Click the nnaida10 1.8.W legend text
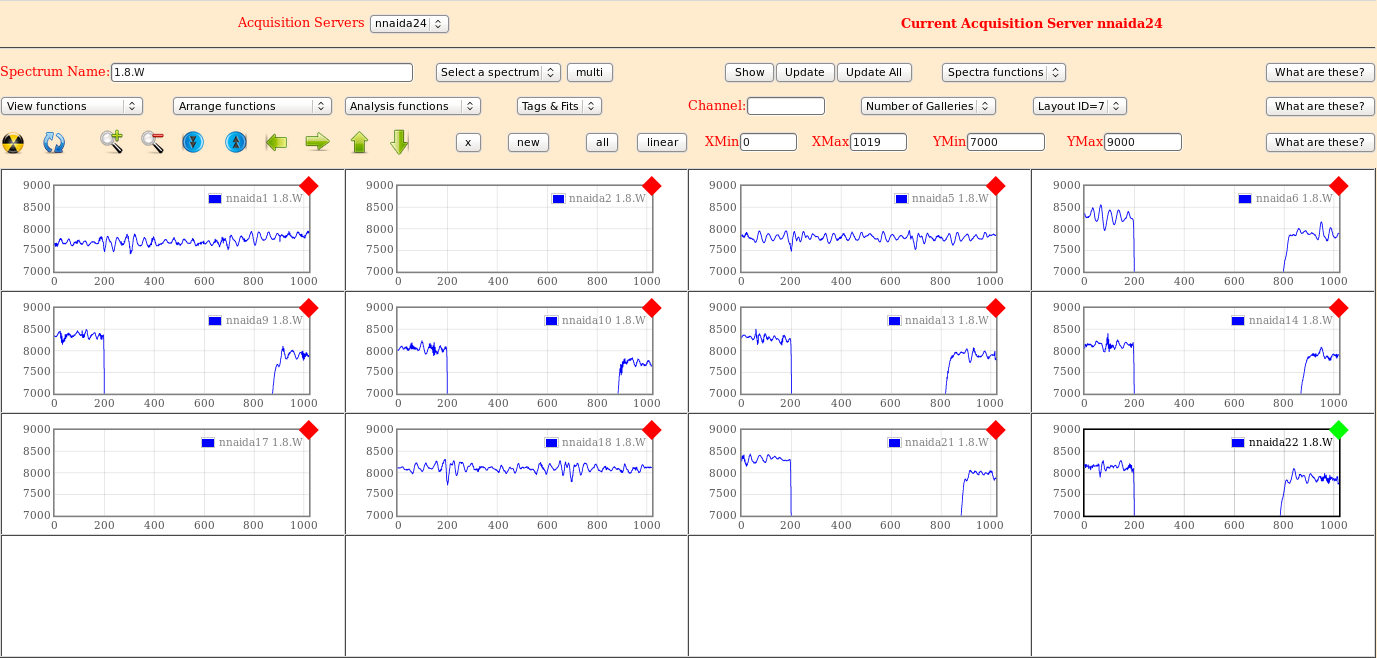The image size is (1377, 658). point(604,321)
